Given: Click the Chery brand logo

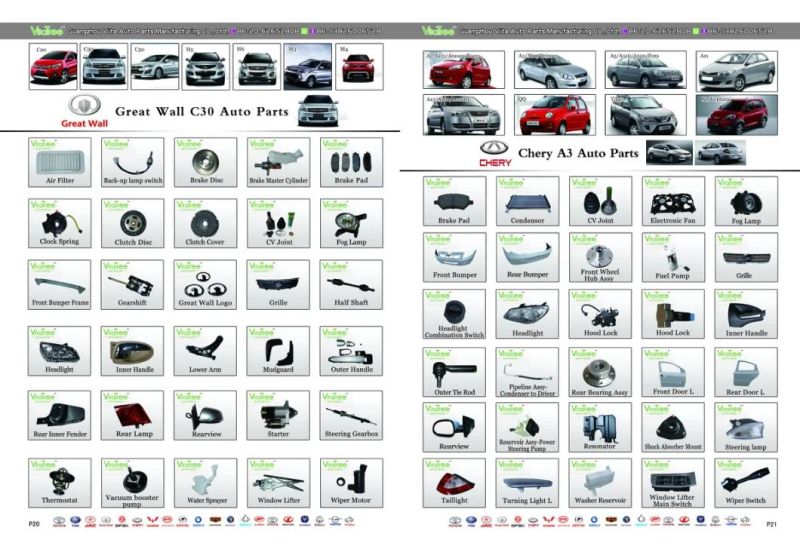Looking at the screenshot, I should point(494,154).
